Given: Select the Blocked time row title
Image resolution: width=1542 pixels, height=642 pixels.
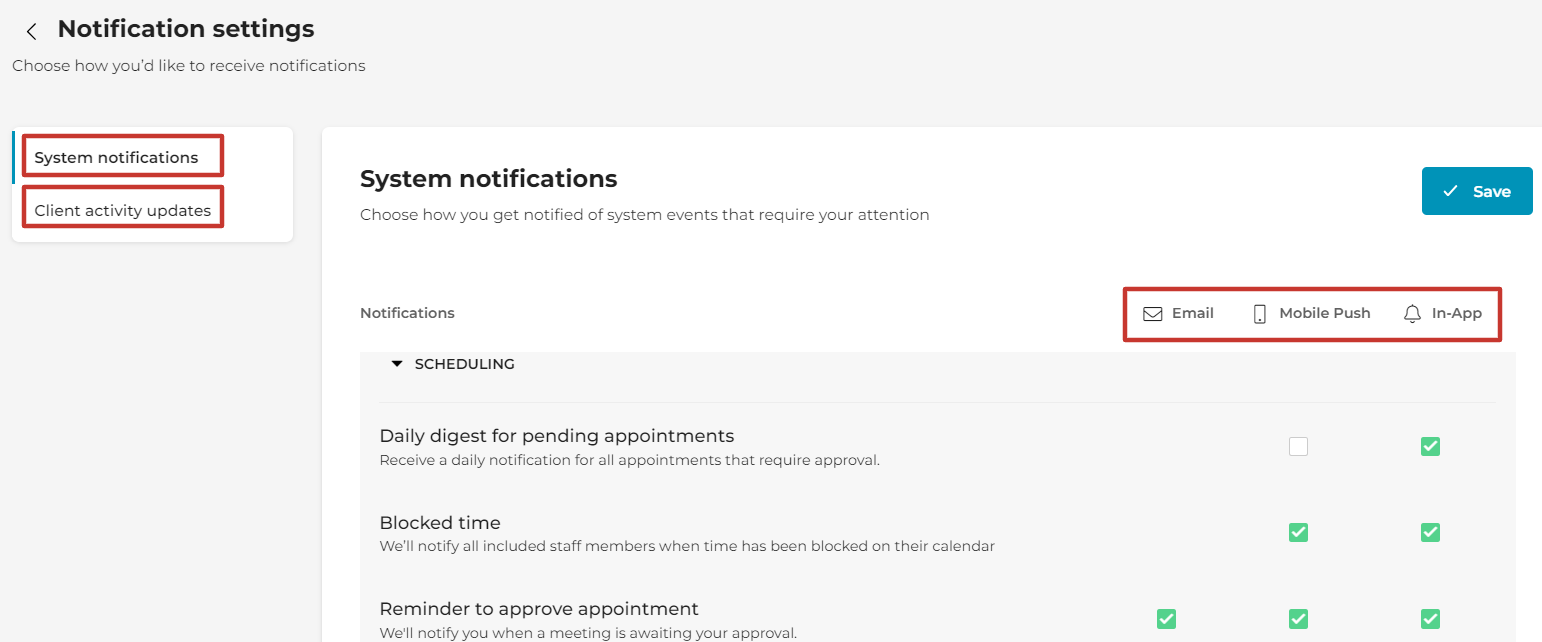Looking at the screenshot, I should [x=440, y=522].
